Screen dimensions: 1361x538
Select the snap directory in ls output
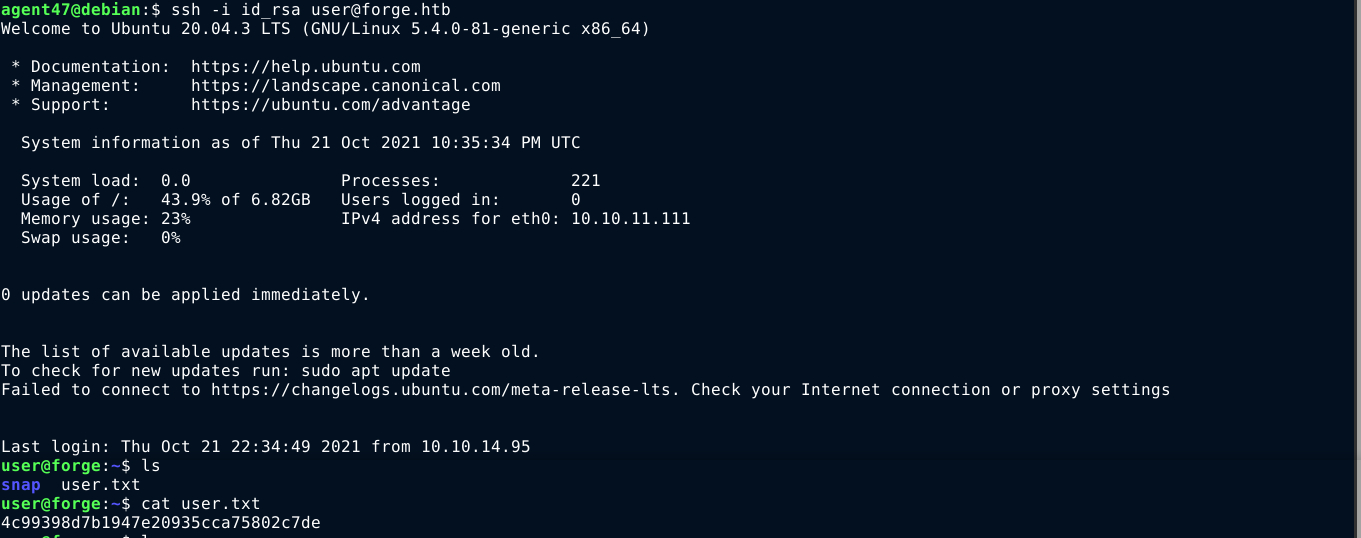[20, 485]
